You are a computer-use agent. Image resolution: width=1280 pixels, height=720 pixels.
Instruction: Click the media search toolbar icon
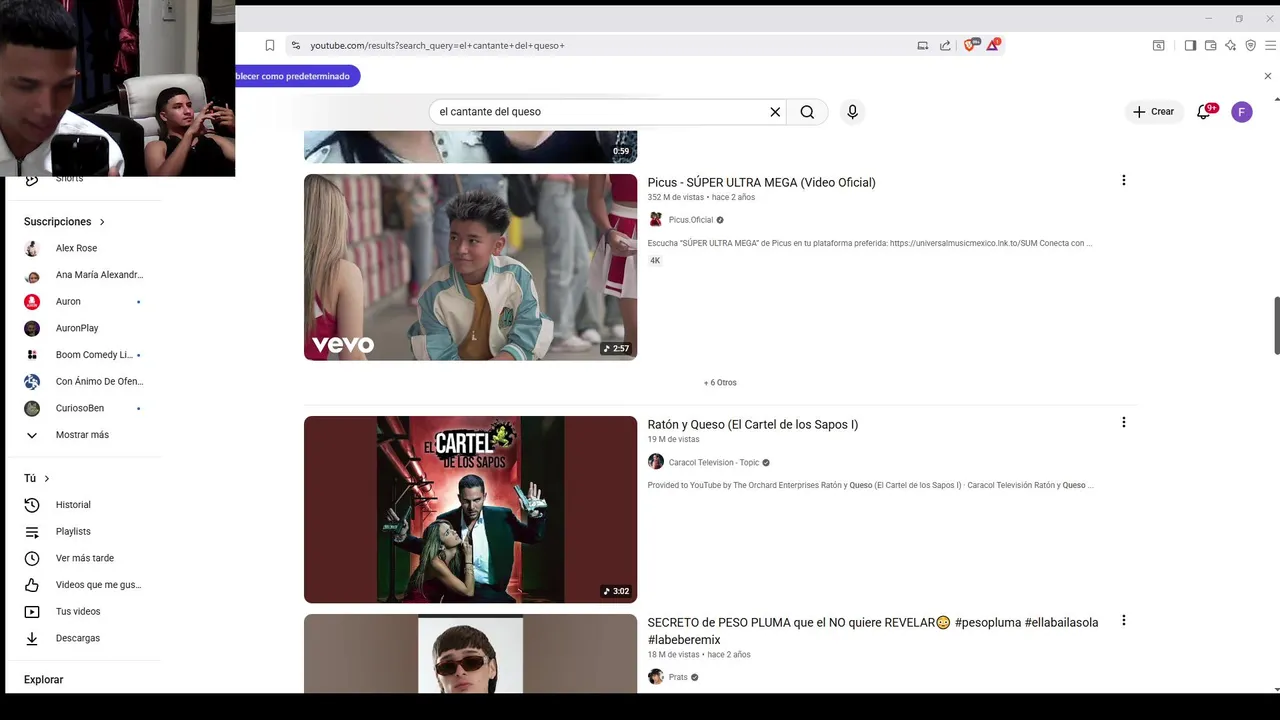pyautogui.click(x=1159, y=45)
